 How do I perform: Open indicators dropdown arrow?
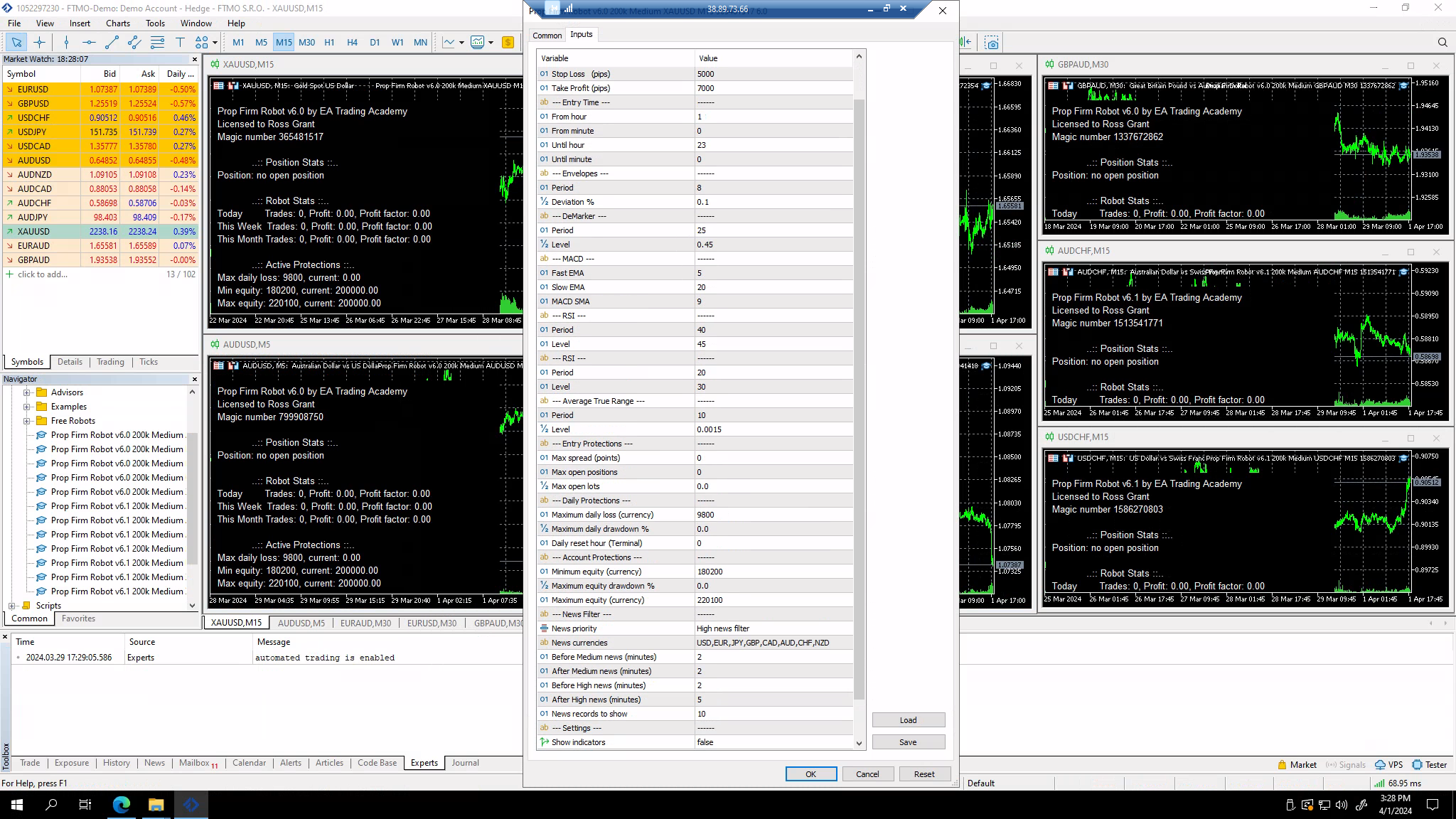pyautogui.click(x=491, y=43)
